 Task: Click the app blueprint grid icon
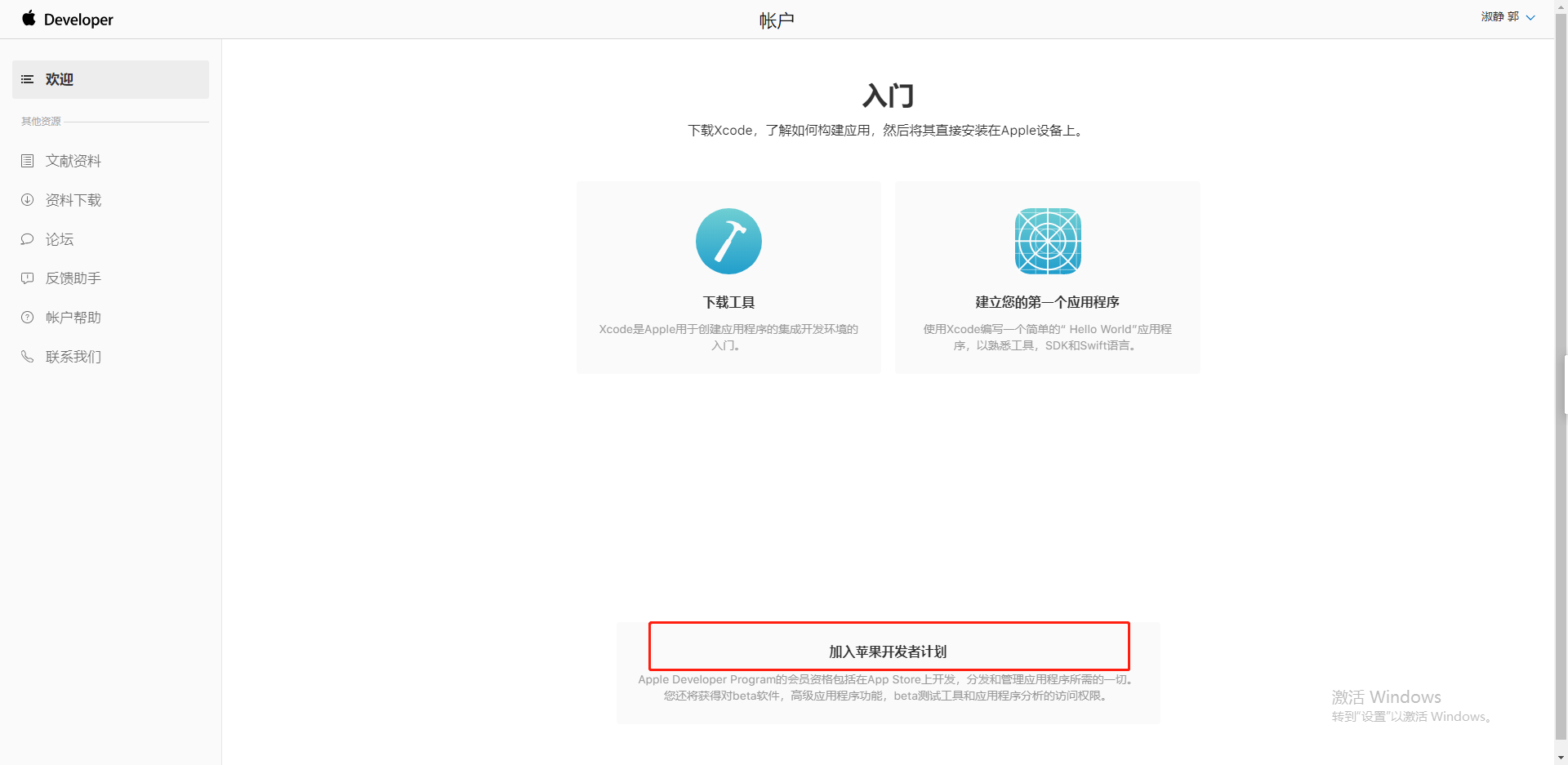(1048, 241)
